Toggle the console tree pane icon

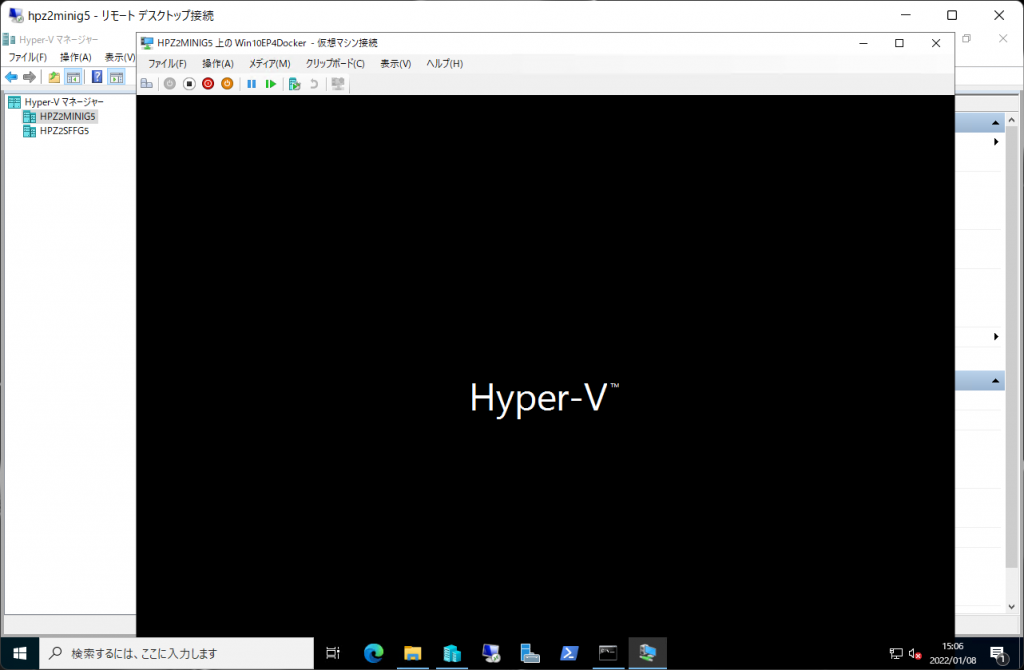[73, 77]
